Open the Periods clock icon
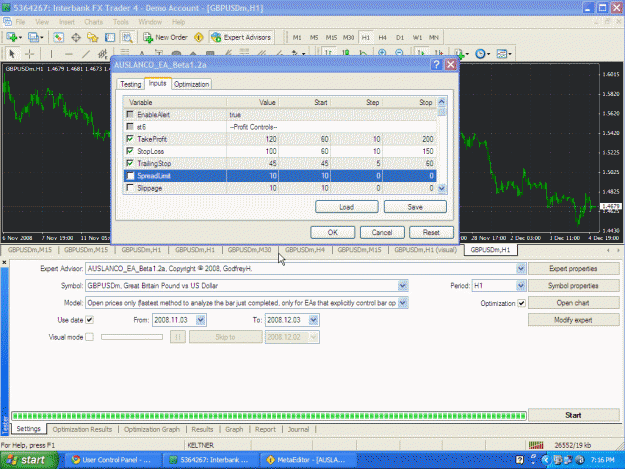The height and width of the screenshot is (469, 625). (480, 53)
